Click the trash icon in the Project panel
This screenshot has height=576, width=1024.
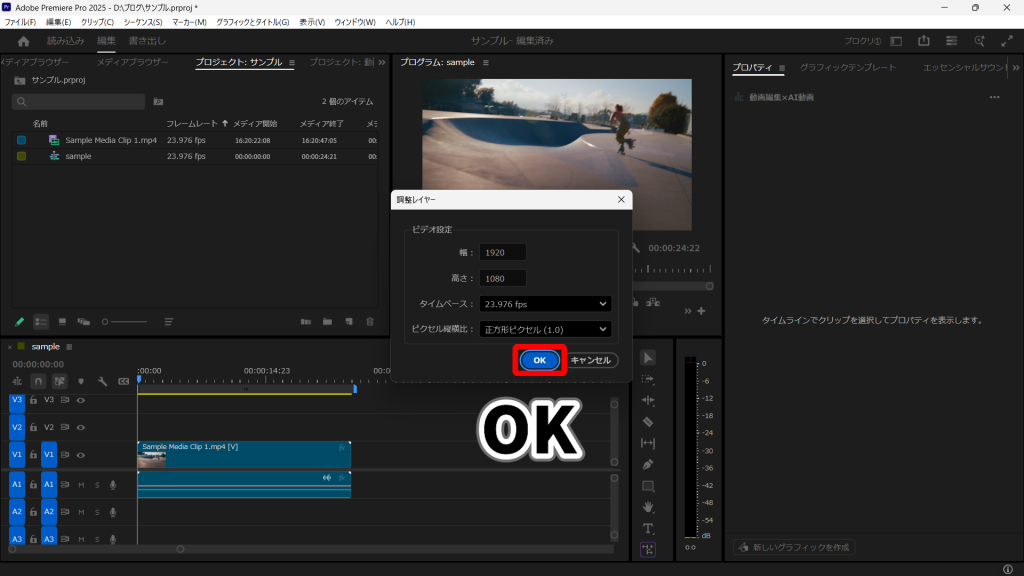click(370, 322)
